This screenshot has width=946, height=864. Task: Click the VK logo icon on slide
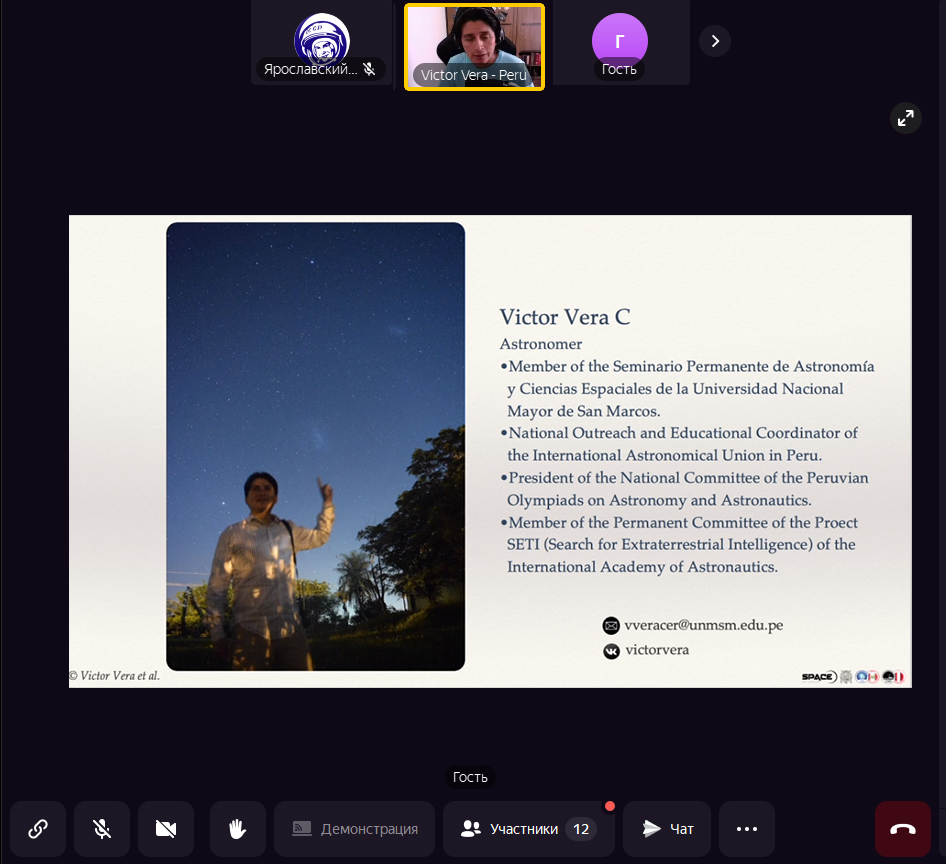pos(611,651)
